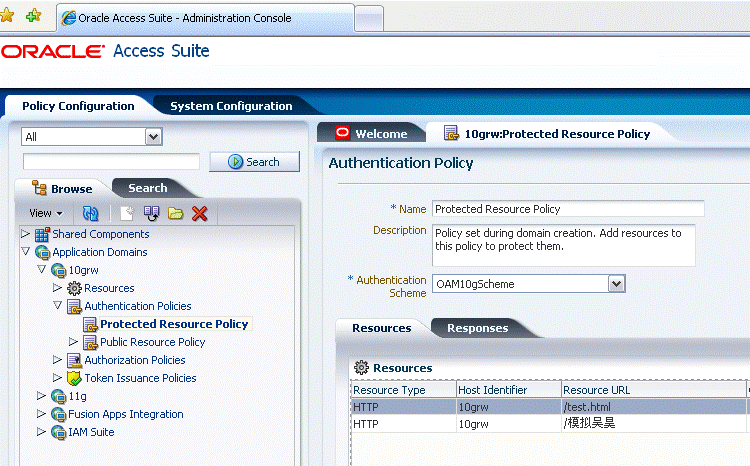Open the Responses tab
Screen dimensions: 750x466
tap(477, 328)
